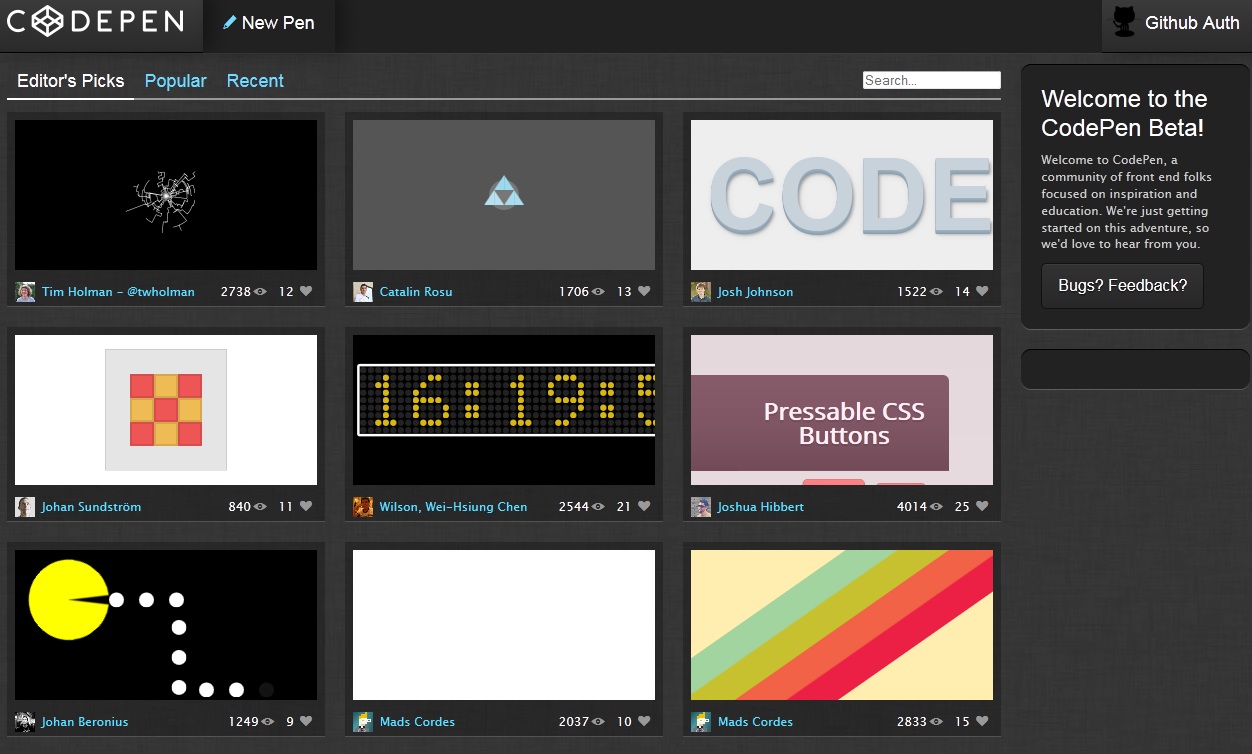The height and width of the screenshot is (754, 1252).
Task: Like Wilson, Wei-Hsiung Chen's pen via heart
Action: (x=644, y=507)
